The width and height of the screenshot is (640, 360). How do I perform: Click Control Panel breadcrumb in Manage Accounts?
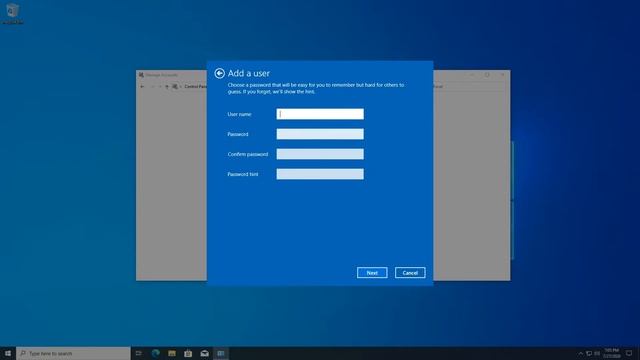196,87
